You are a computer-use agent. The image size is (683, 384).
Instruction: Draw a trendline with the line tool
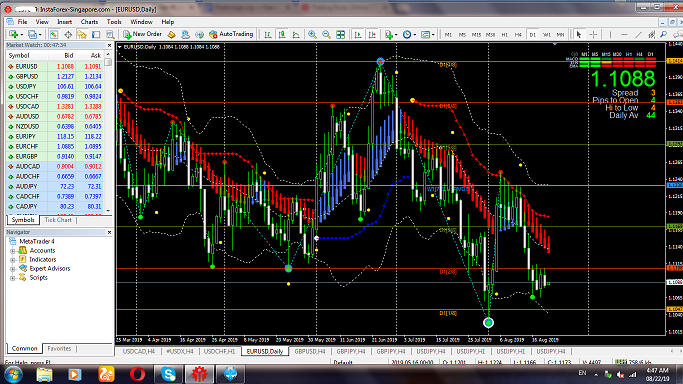638,34
